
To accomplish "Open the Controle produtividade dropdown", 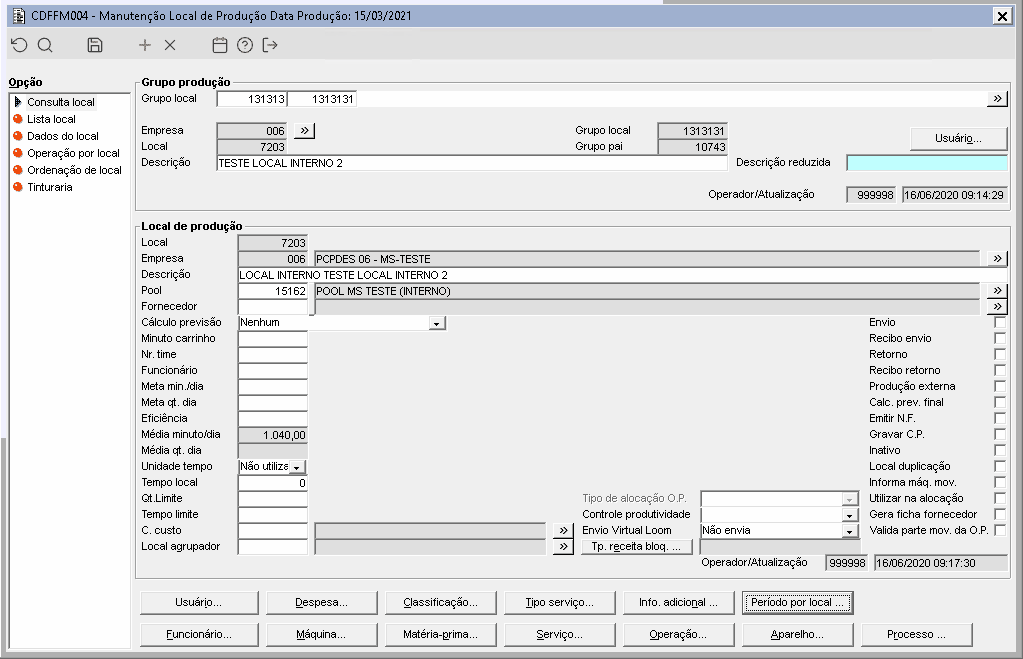I will pos(849,515).
